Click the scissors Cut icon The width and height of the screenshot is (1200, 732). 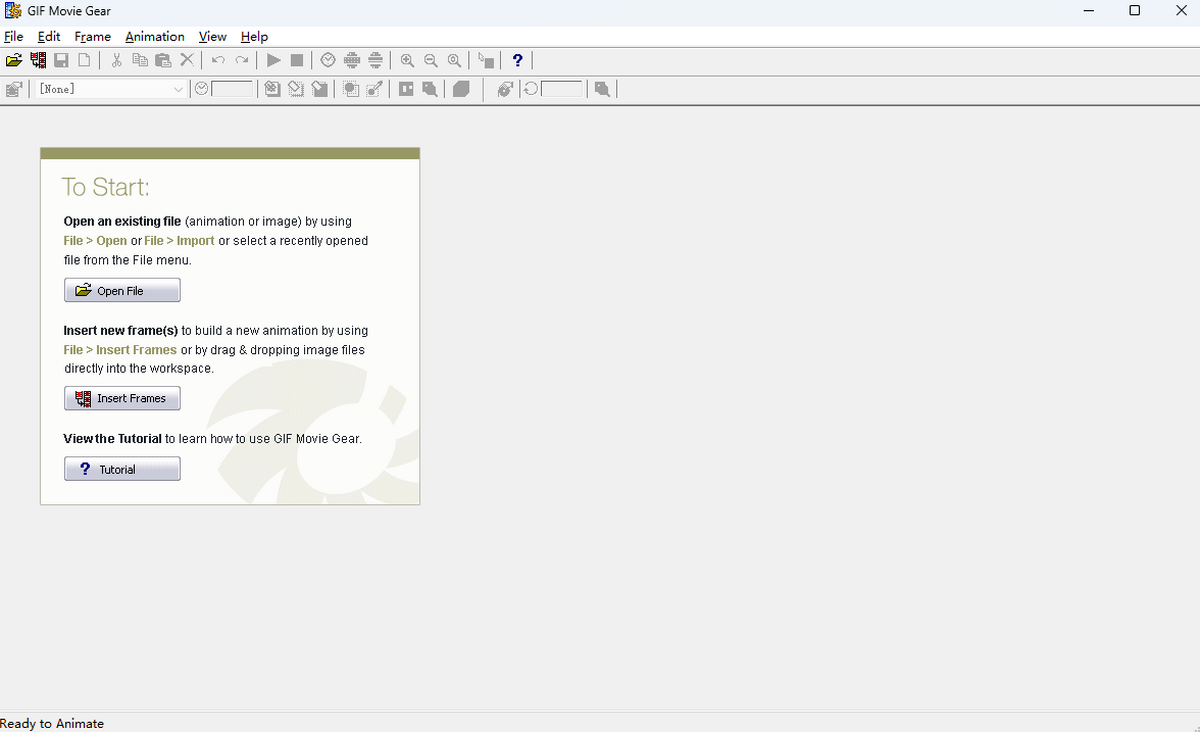point(116,61)
